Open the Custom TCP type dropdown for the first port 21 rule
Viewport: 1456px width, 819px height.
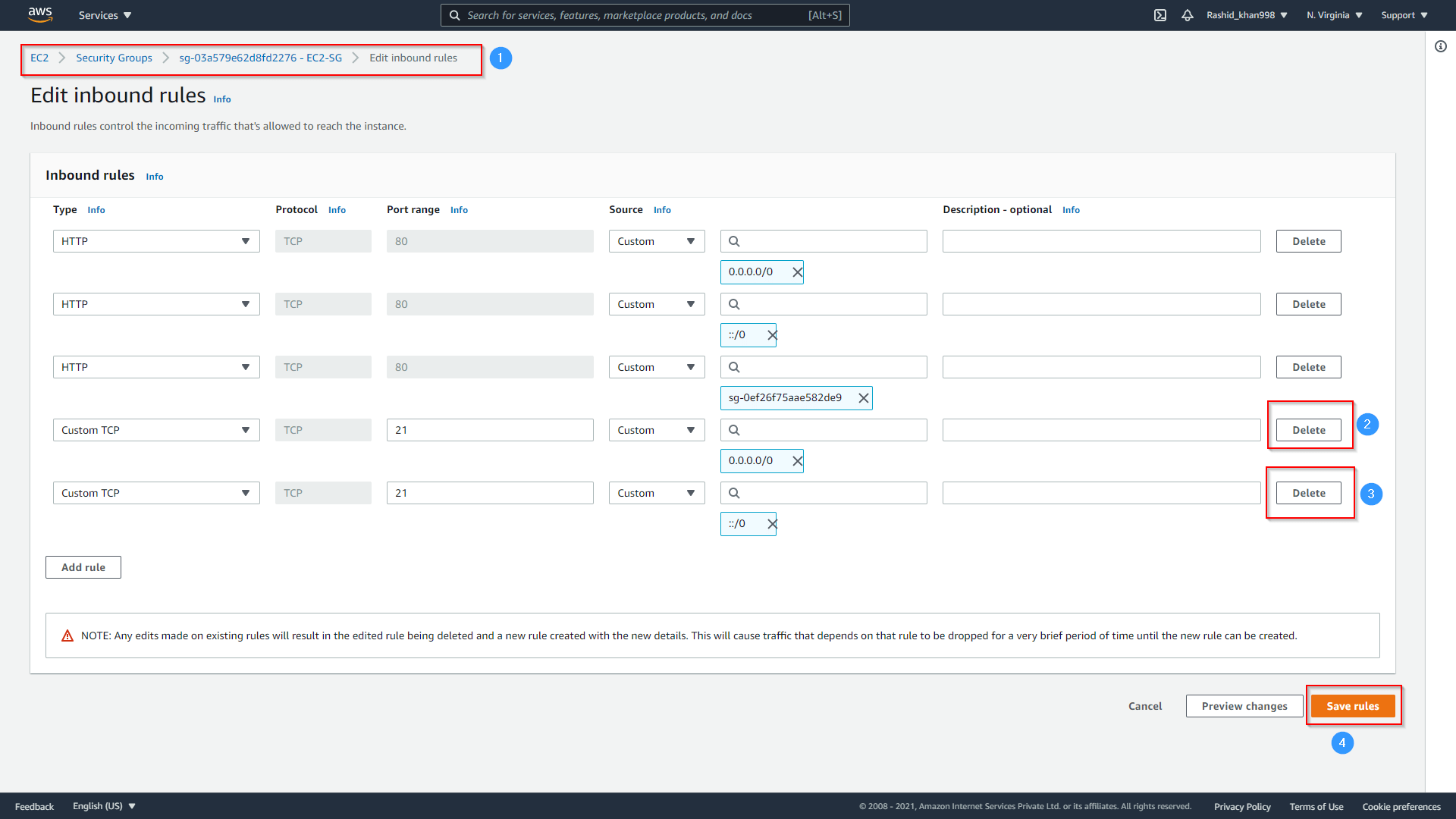pos(156,430)
